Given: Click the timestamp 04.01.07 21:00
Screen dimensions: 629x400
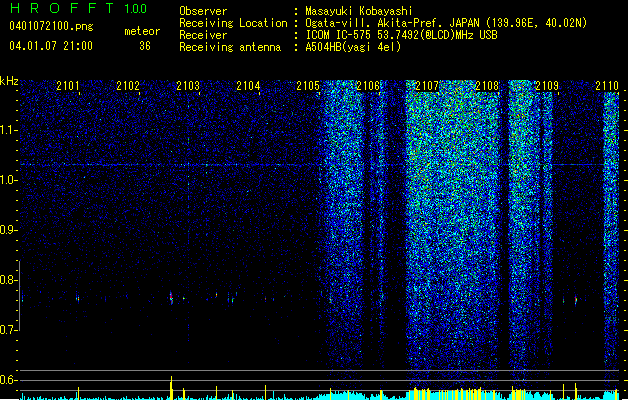Looking at the screenshot, I should click(51, 46).
